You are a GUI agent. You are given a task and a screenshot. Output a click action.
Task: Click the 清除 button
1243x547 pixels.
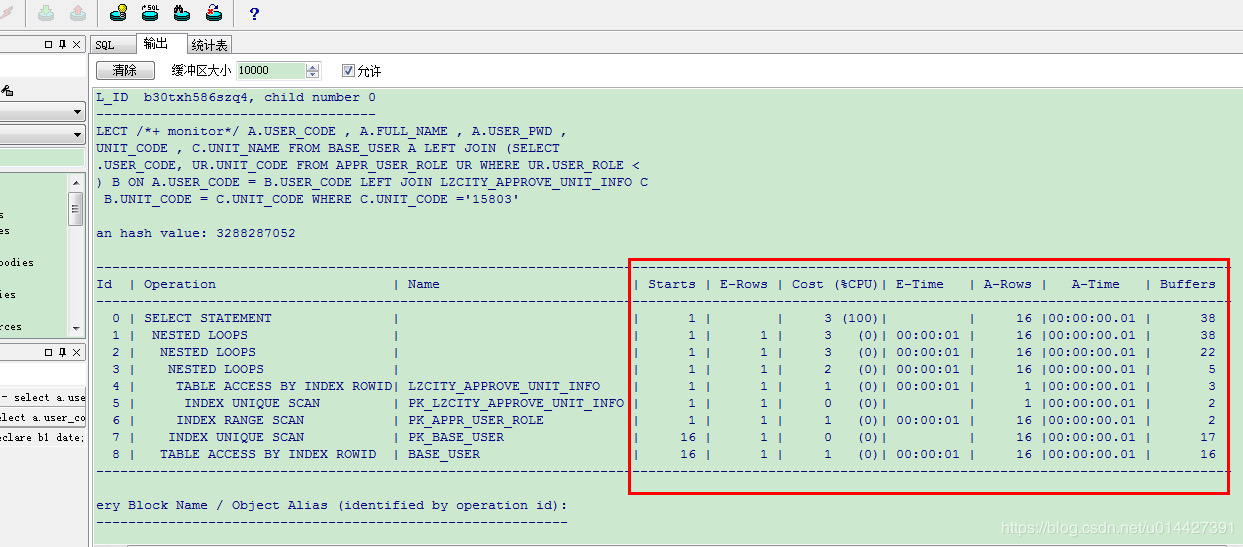(125, 71)
